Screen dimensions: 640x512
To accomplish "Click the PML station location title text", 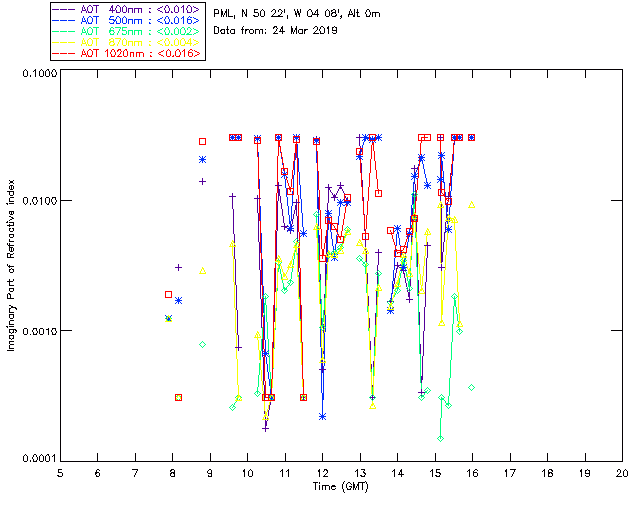I will 292,13.
